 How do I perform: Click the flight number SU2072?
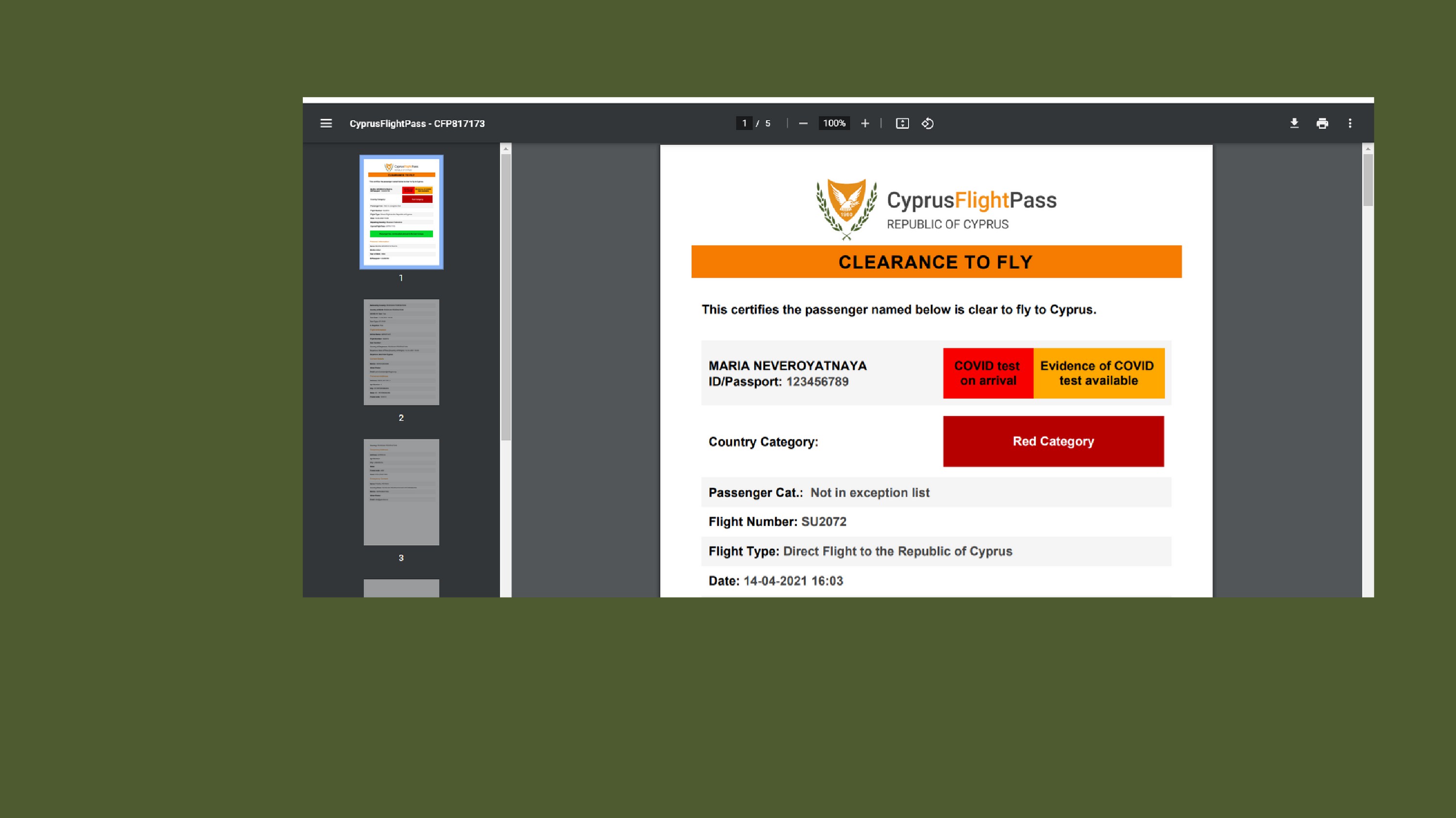[824, 522]
